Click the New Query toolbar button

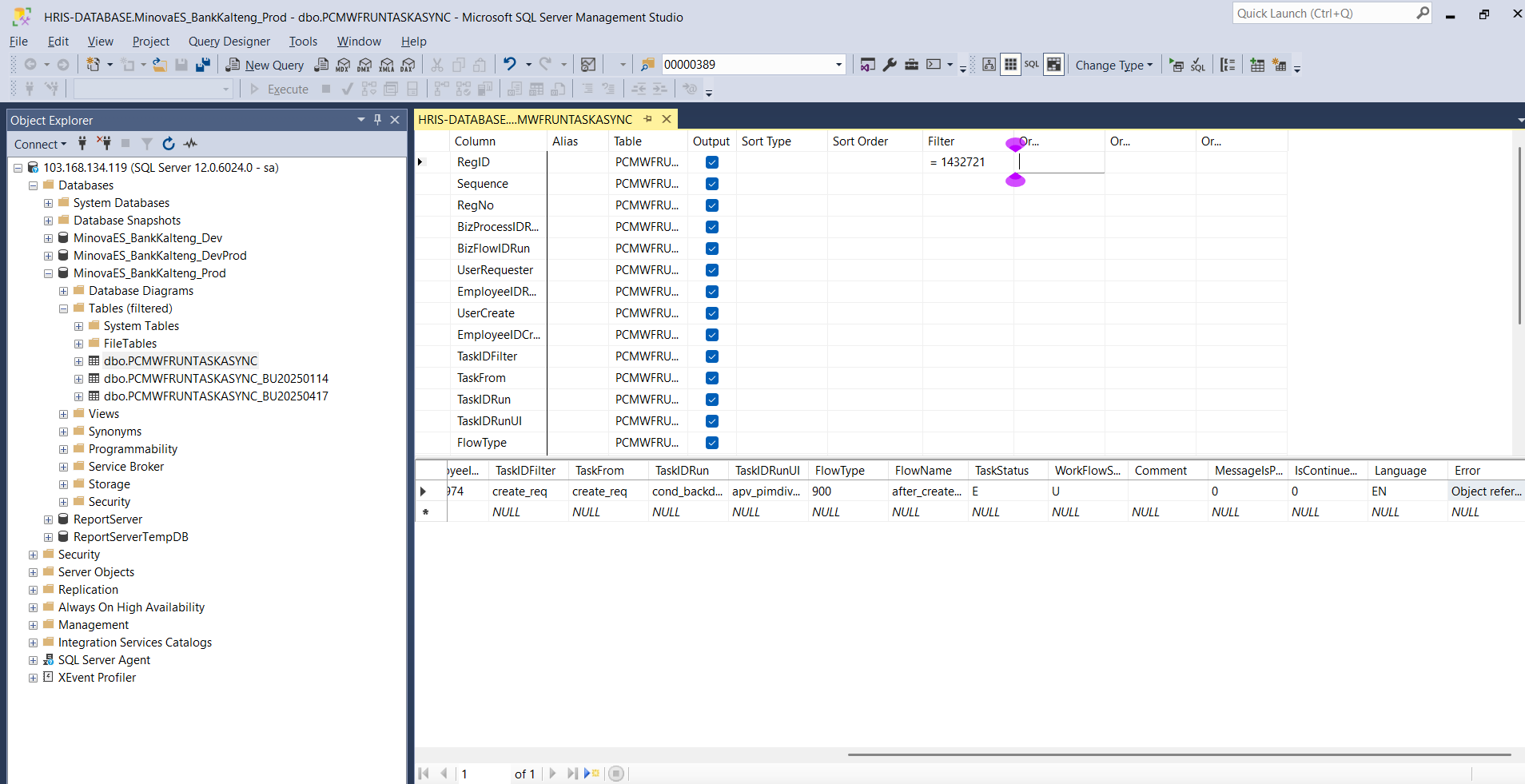[x=265, y=65]
